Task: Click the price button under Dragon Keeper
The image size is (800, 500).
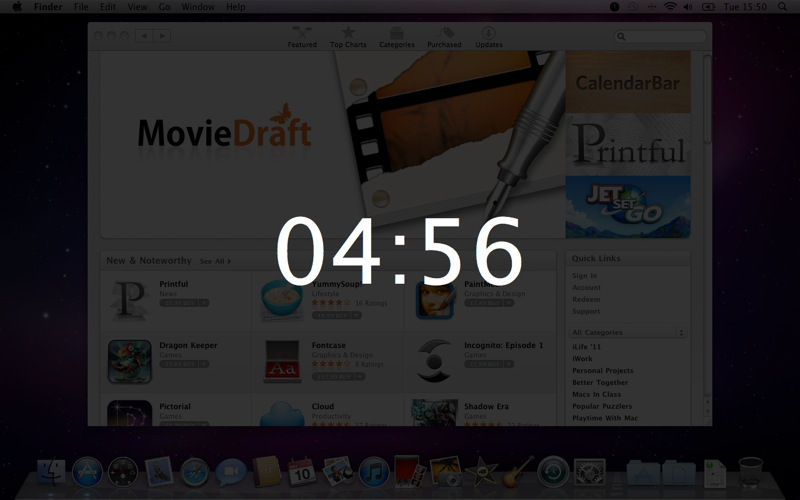Action: [184, 364]
